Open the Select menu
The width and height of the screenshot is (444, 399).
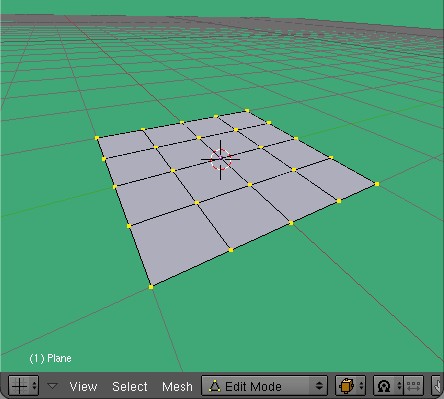(130, 387)
